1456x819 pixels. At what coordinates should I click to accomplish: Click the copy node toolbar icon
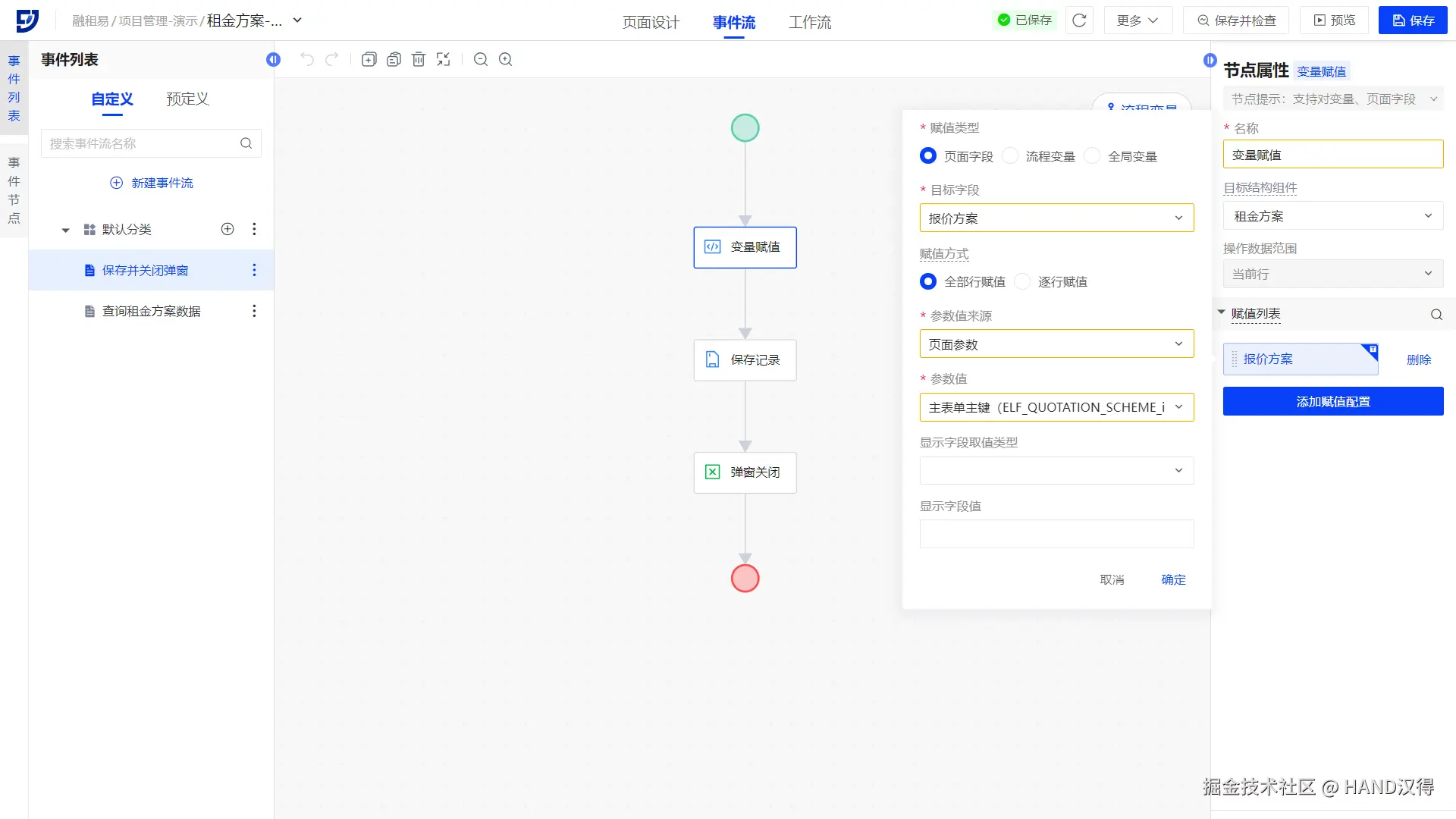(x=369, y=59)
